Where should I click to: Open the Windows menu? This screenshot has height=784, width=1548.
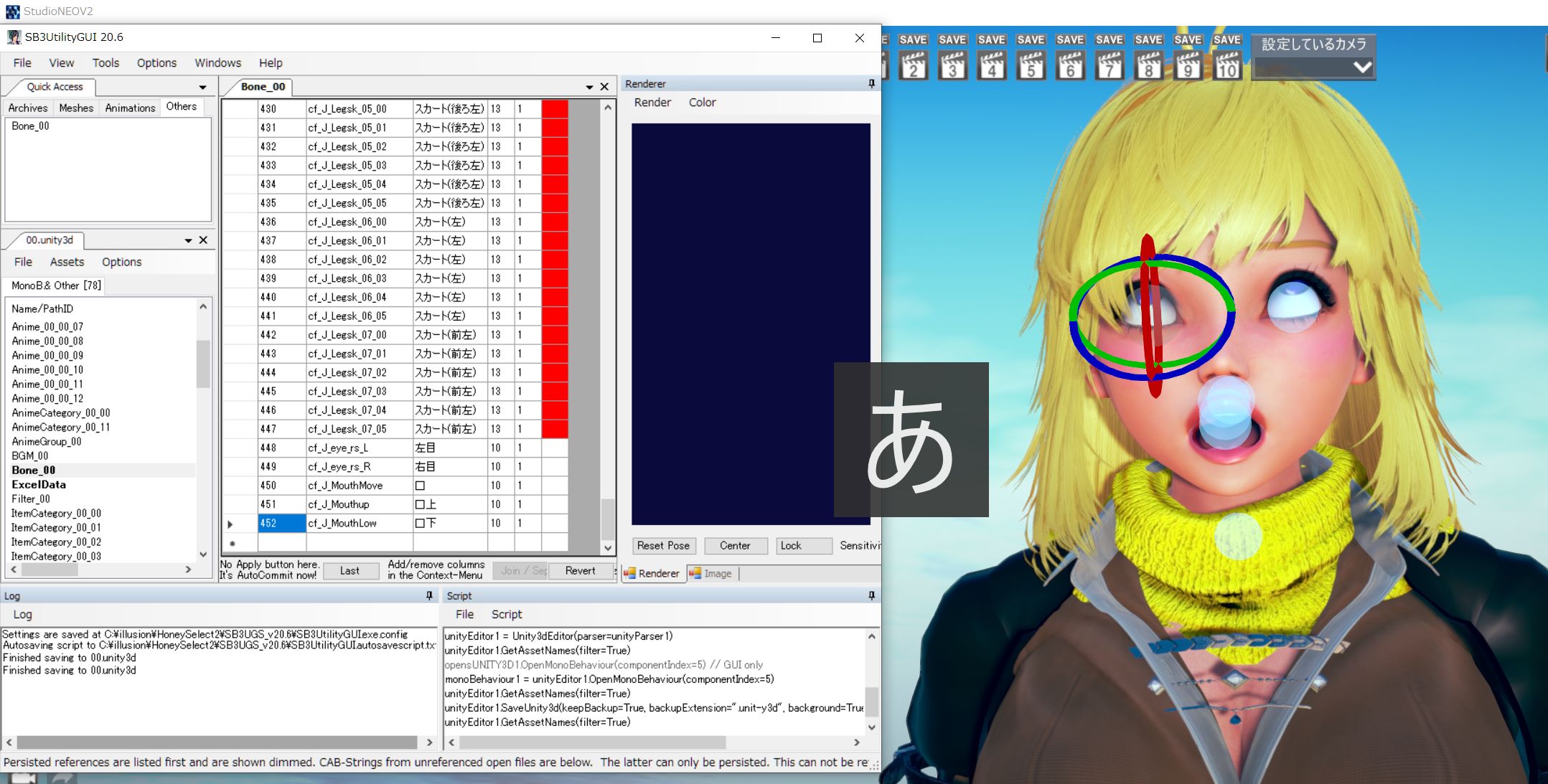pos(218,63)
